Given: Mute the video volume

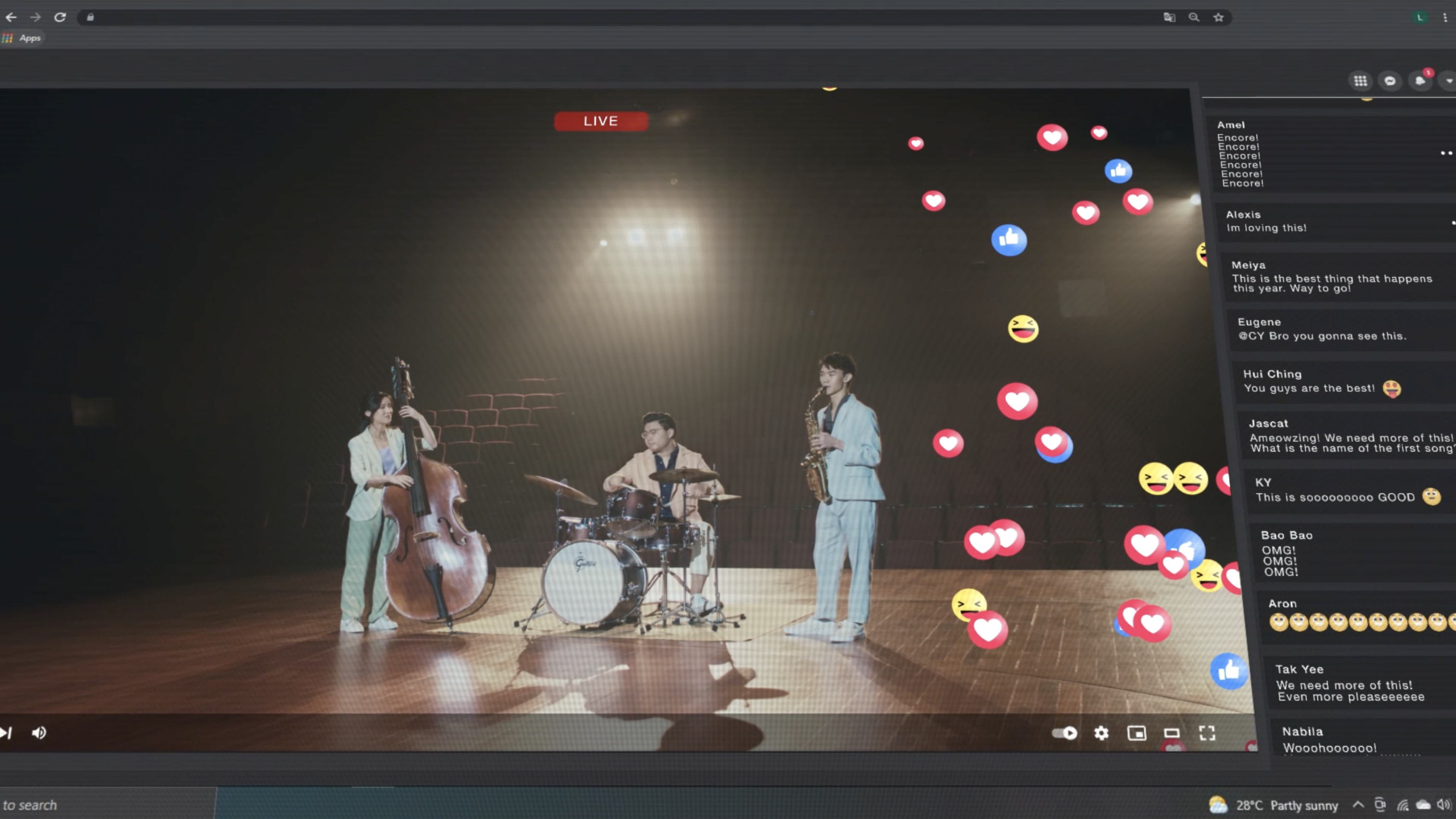Looking at the screenshot, I should 39,733.
